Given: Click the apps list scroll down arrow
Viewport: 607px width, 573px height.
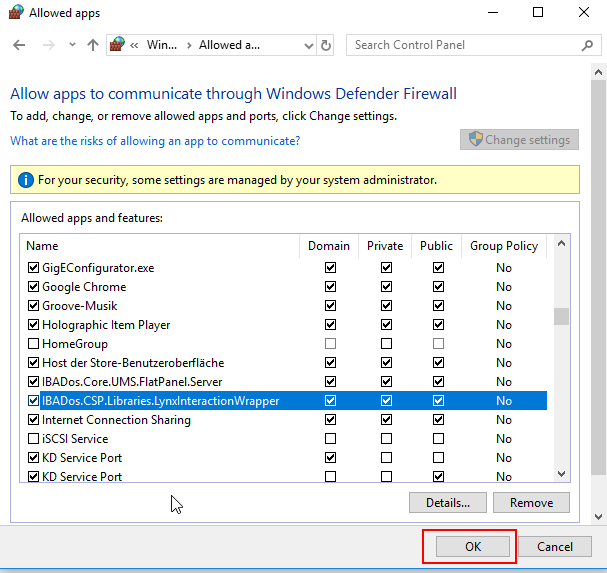Looking at the screenshot, I should point(561,473).
